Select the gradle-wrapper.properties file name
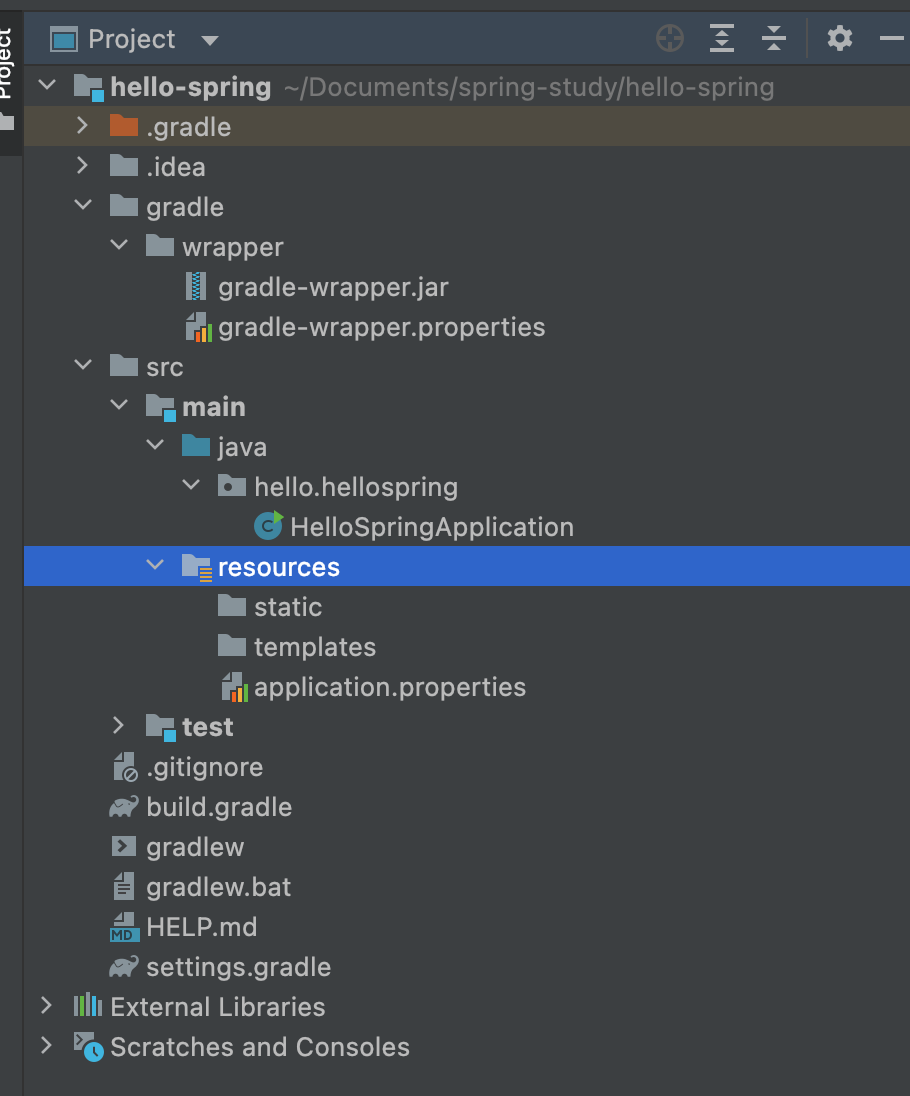 coord(382,327)
